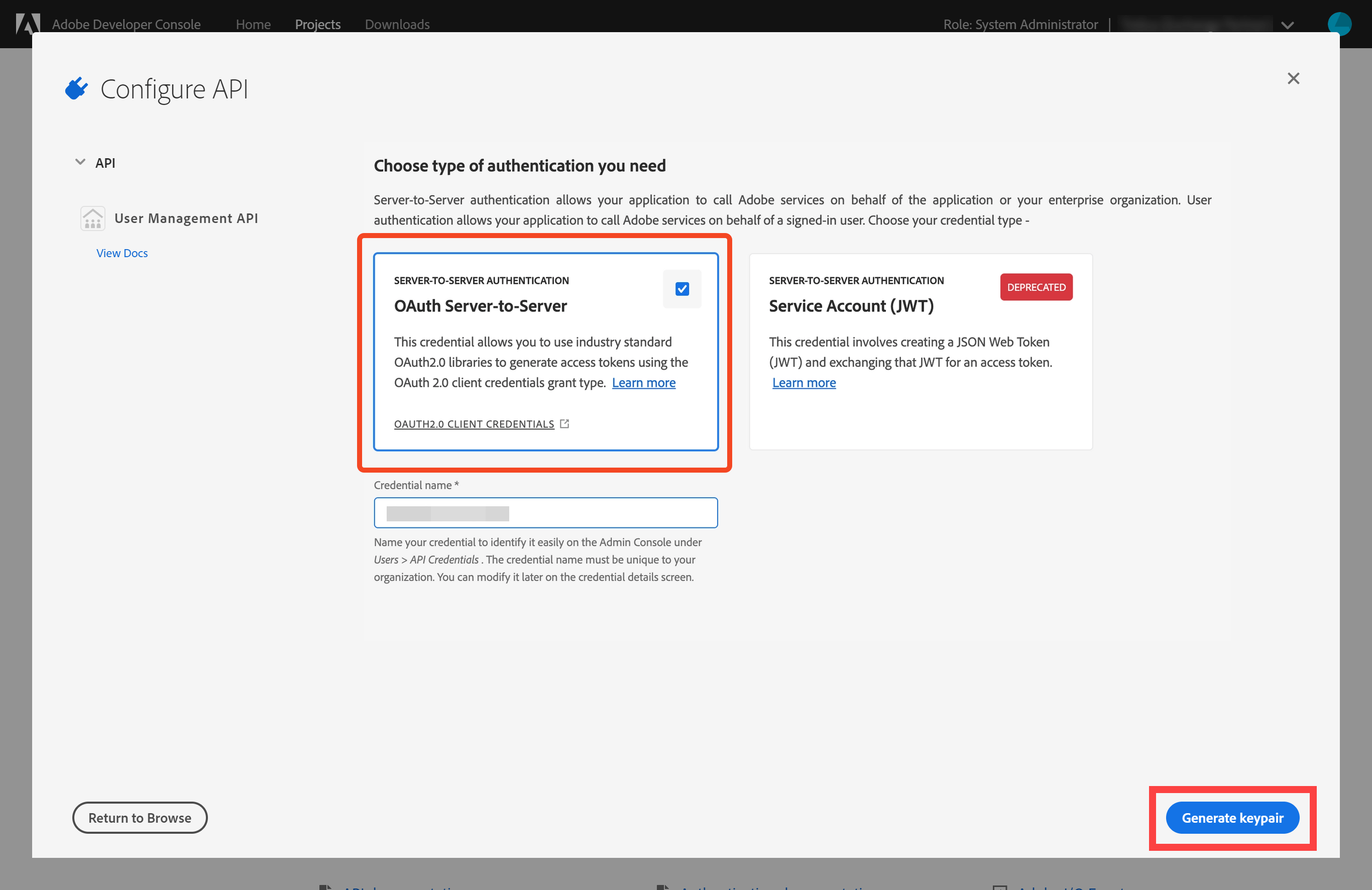Close the Configure API dialog
This screenshot has width=1372, height=890.
[1293, 78]
